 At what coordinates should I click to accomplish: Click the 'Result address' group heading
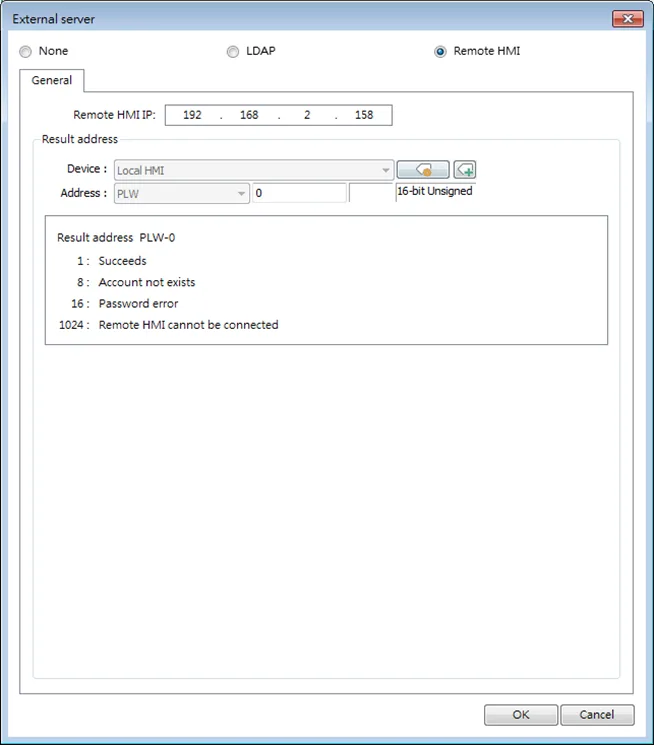(80, 139)
